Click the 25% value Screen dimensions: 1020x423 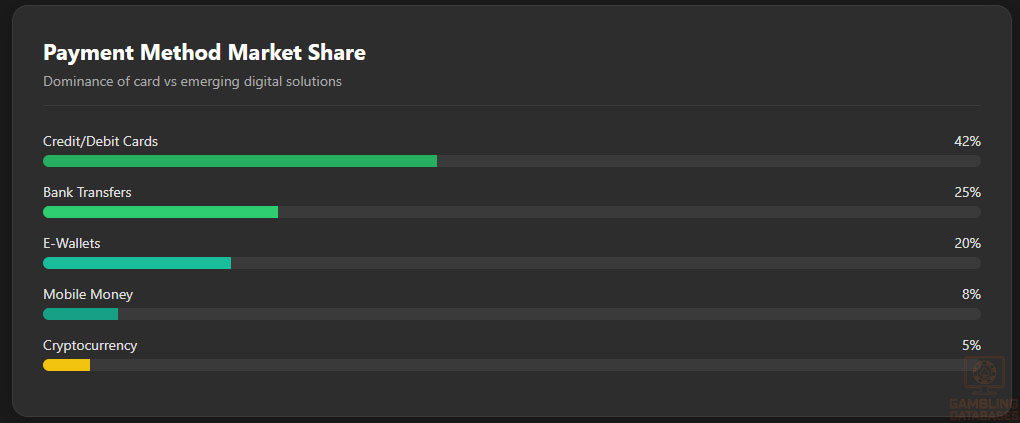click(x=967, y=193)
